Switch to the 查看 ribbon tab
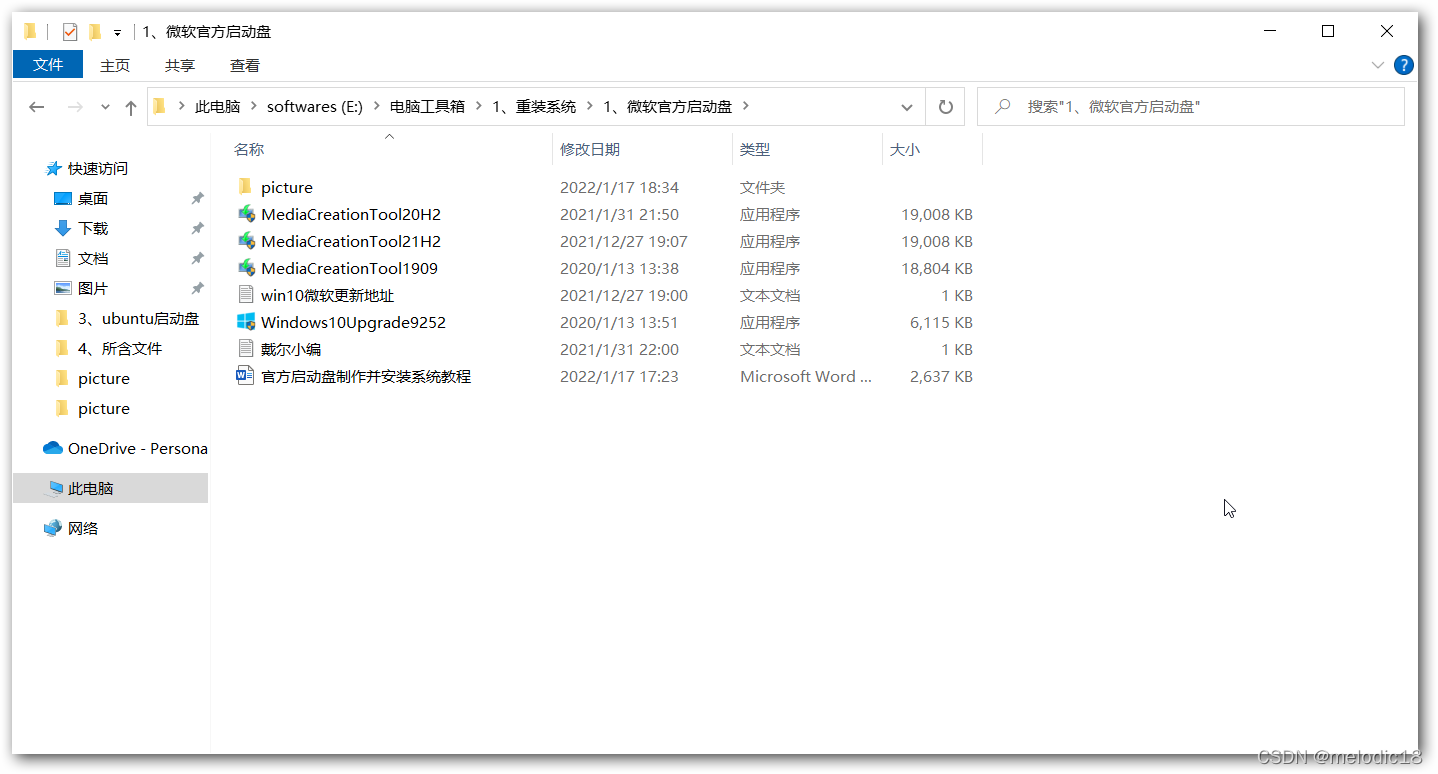Image resolution: width=1438 pixels, height=774 pixels. coord(245,66)
